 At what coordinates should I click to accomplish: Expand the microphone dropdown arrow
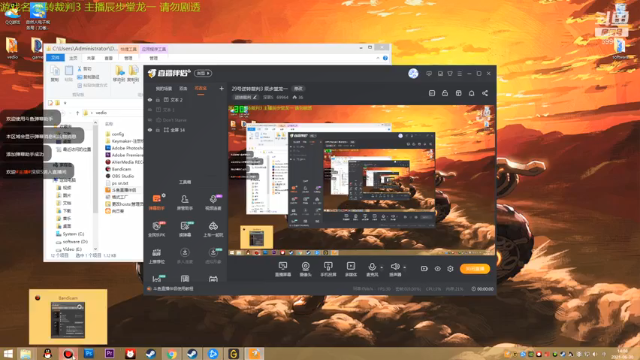click(x=382, y=268)
